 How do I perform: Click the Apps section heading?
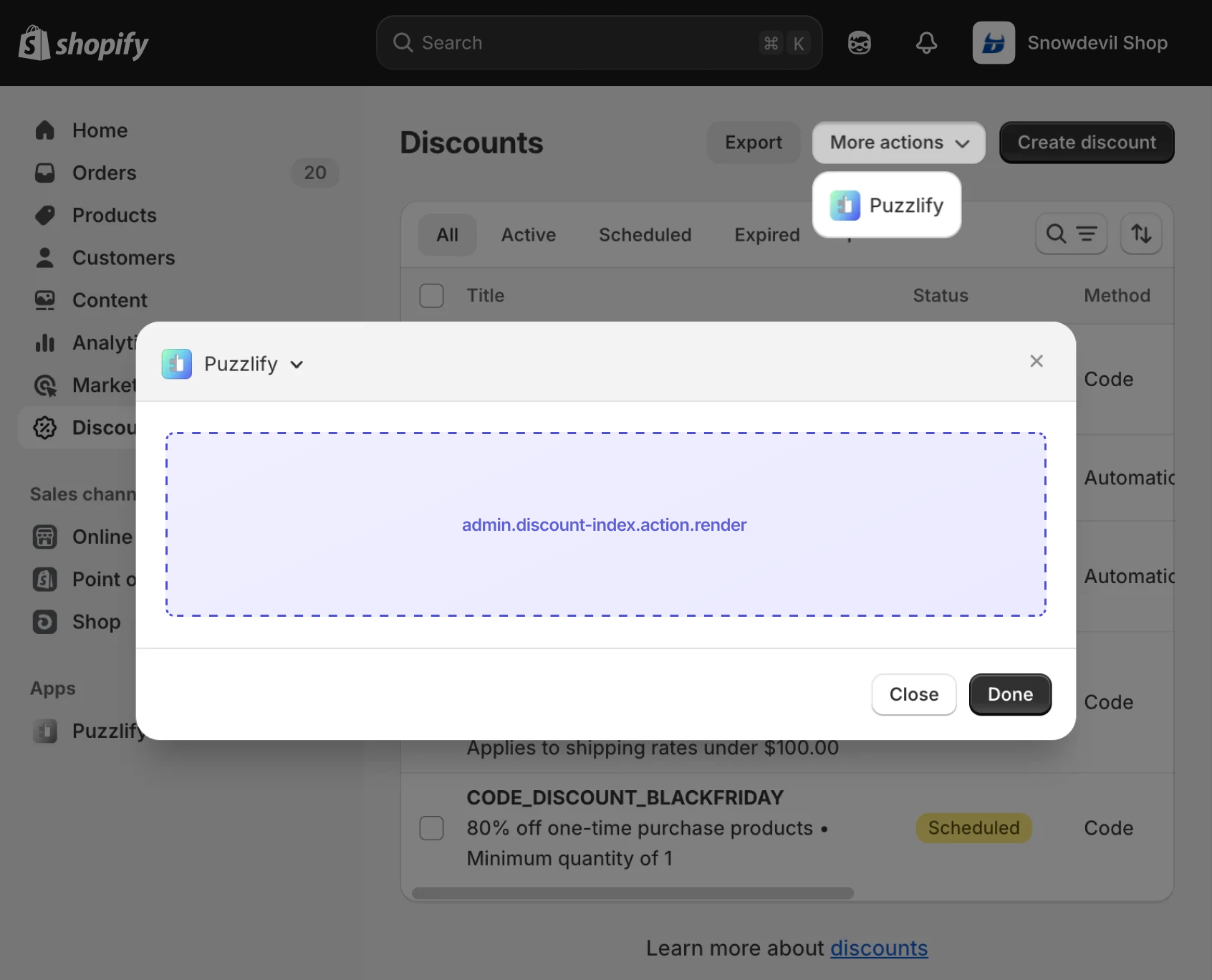(x=53, y=688)
